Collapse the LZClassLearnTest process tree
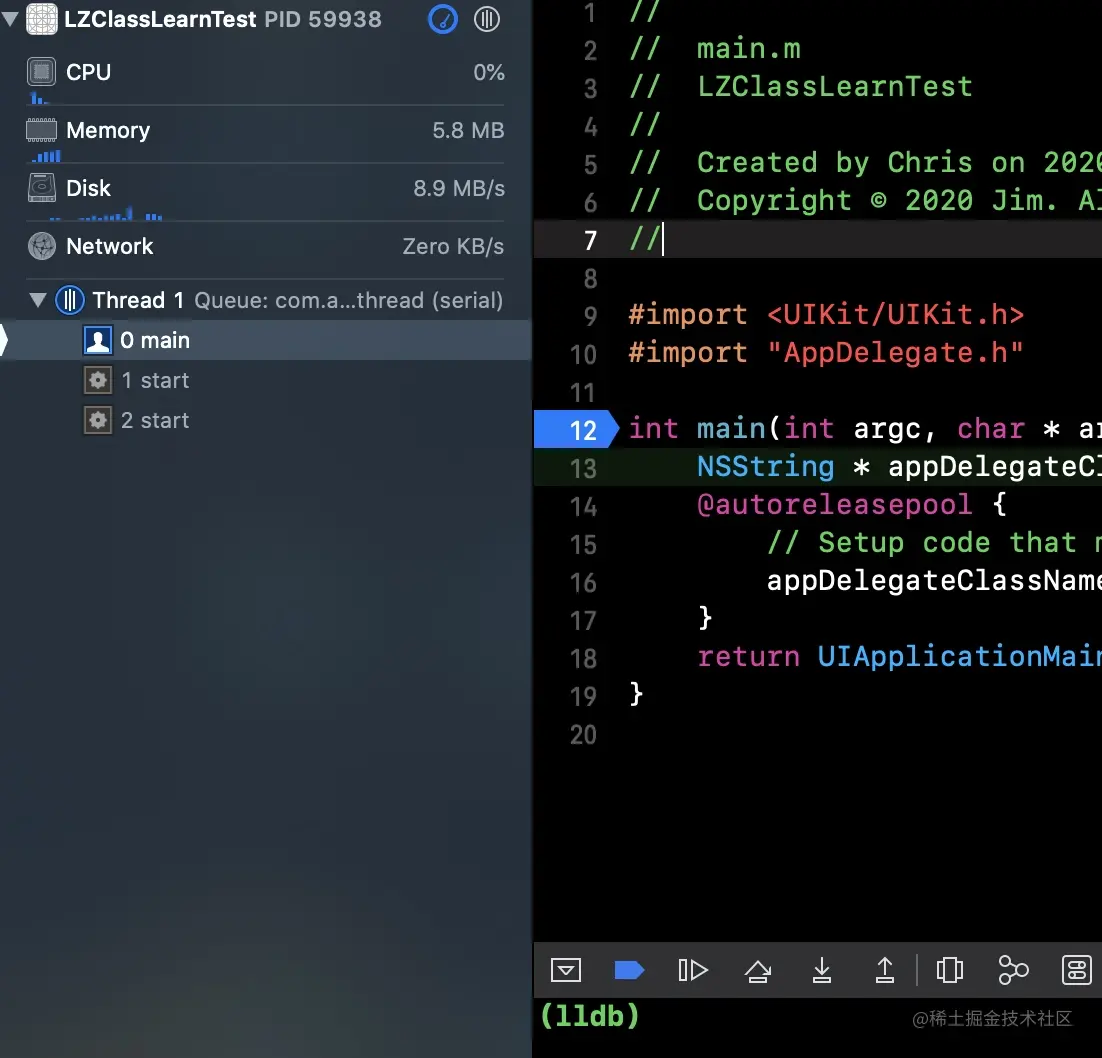The height and width of the screenshot is (1058, 1102). [x=10, y=19]
